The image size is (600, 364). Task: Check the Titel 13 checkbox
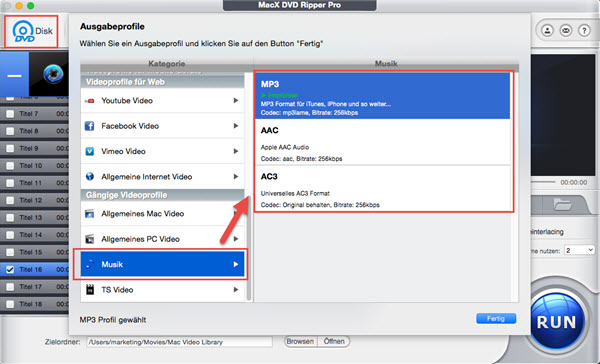click(10, 217)
